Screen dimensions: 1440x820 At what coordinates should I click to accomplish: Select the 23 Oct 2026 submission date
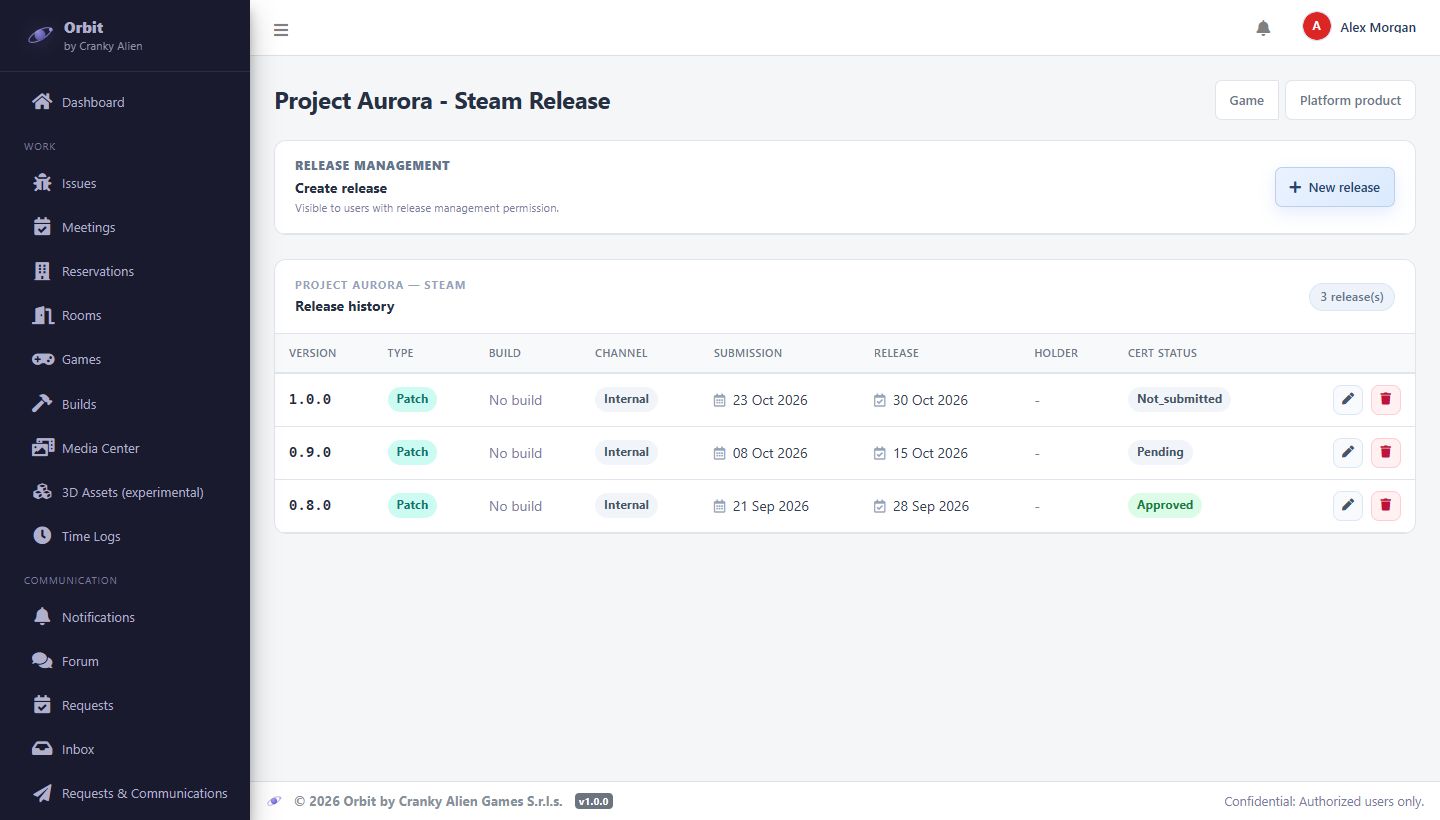770,400
